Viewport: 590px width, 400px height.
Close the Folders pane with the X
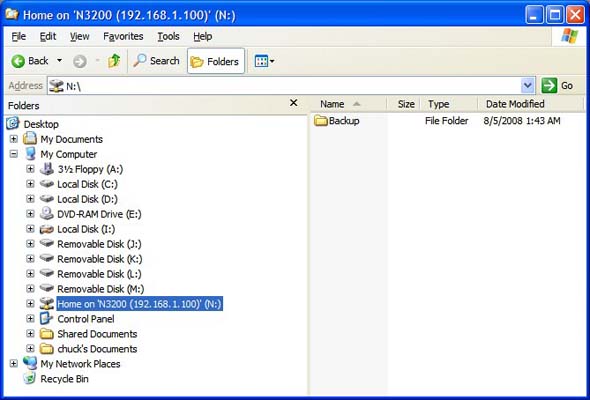293,103
